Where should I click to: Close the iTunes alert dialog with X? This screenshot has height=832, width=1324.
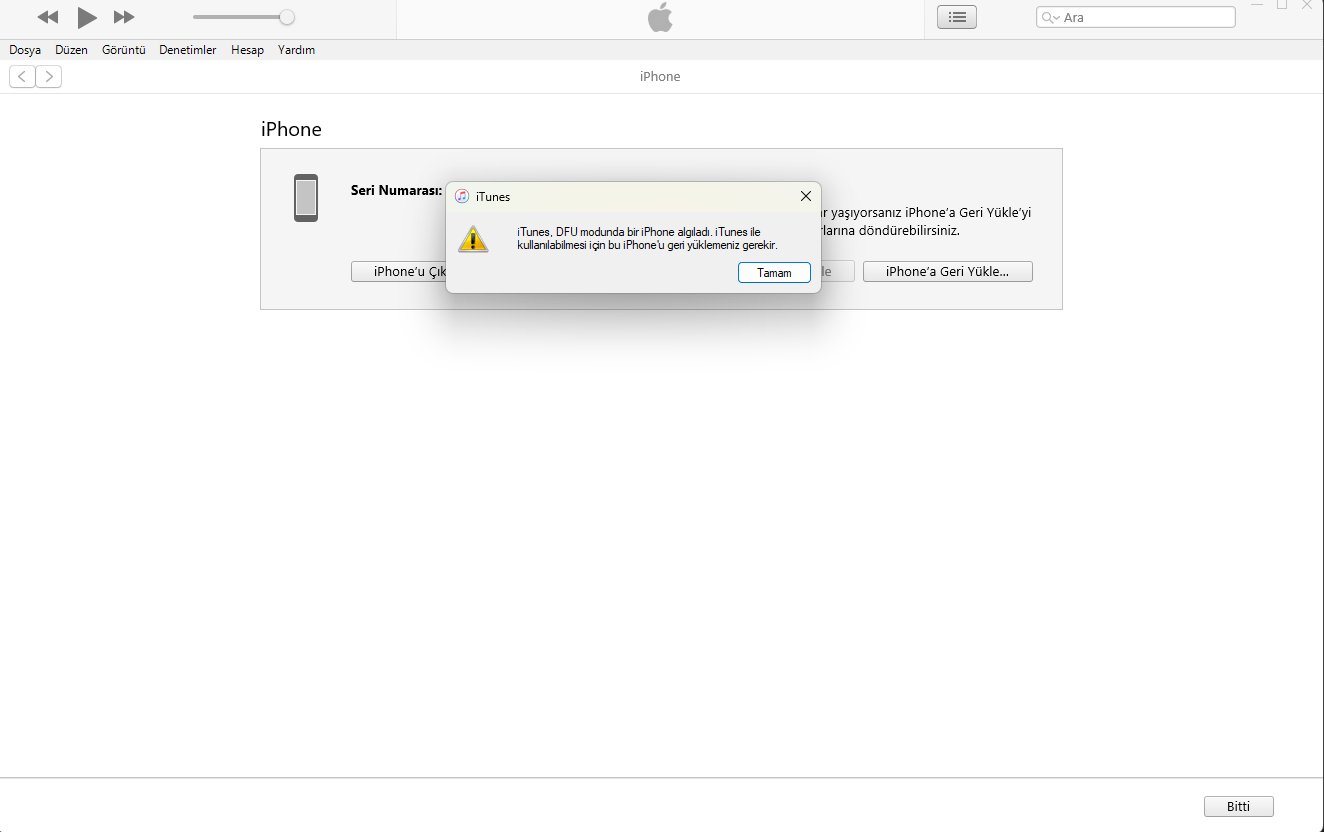[806, 196]
